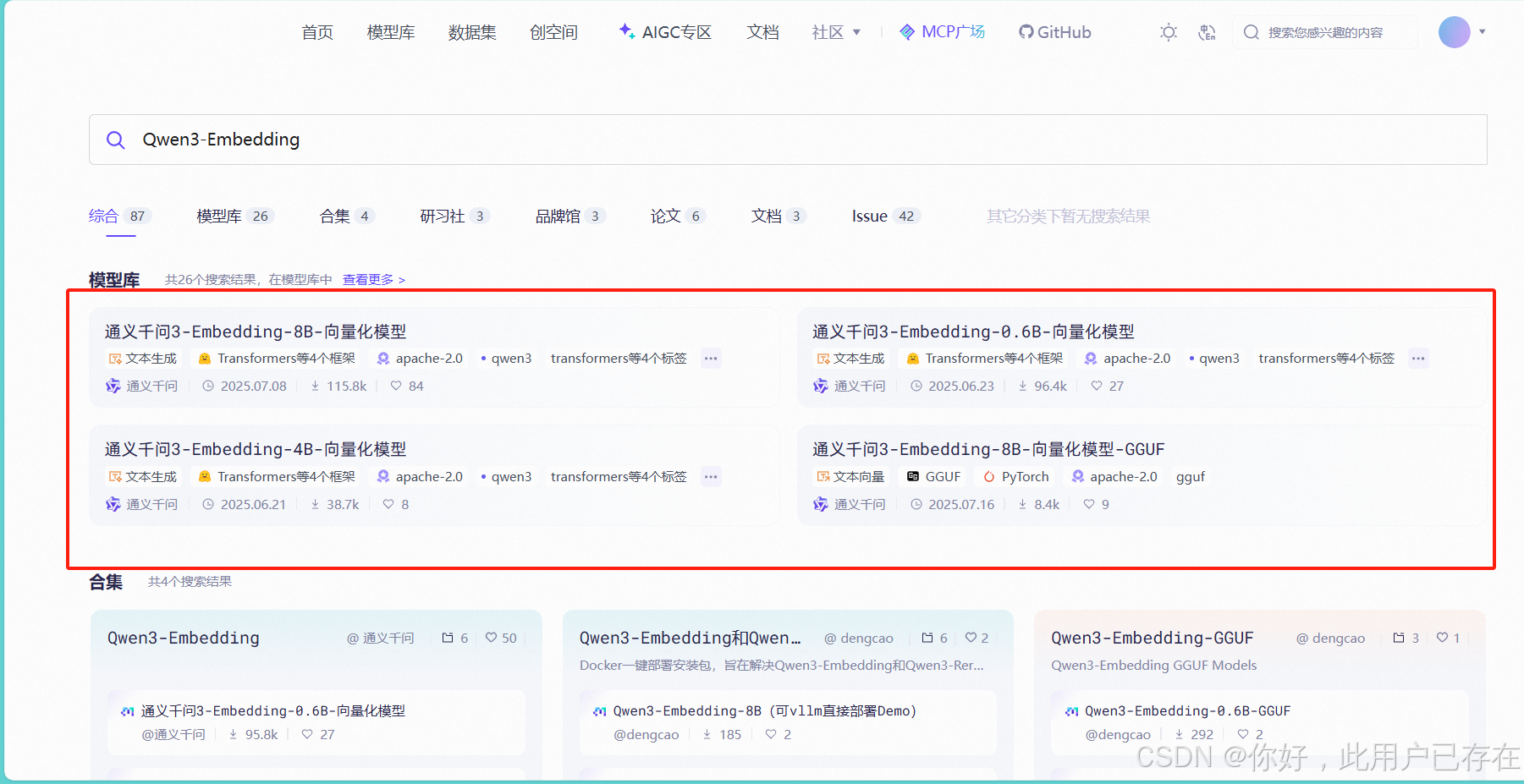This screenshot has height=784, width=1524.
Task: Toggle the light/dark theme sun icon
Action: point(1168,32)
